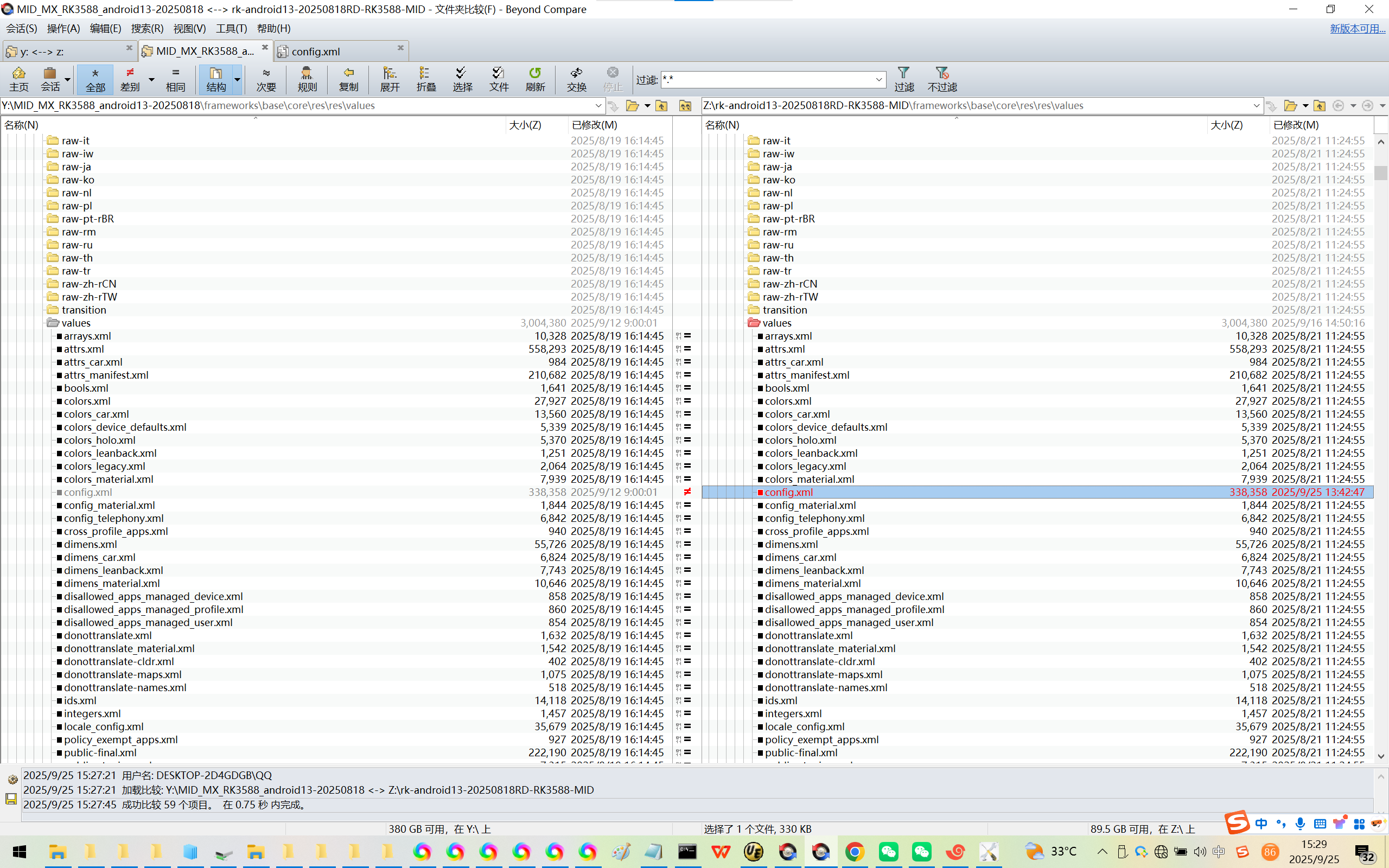Click the No filter (不过滤) icon

pos(942,79)
